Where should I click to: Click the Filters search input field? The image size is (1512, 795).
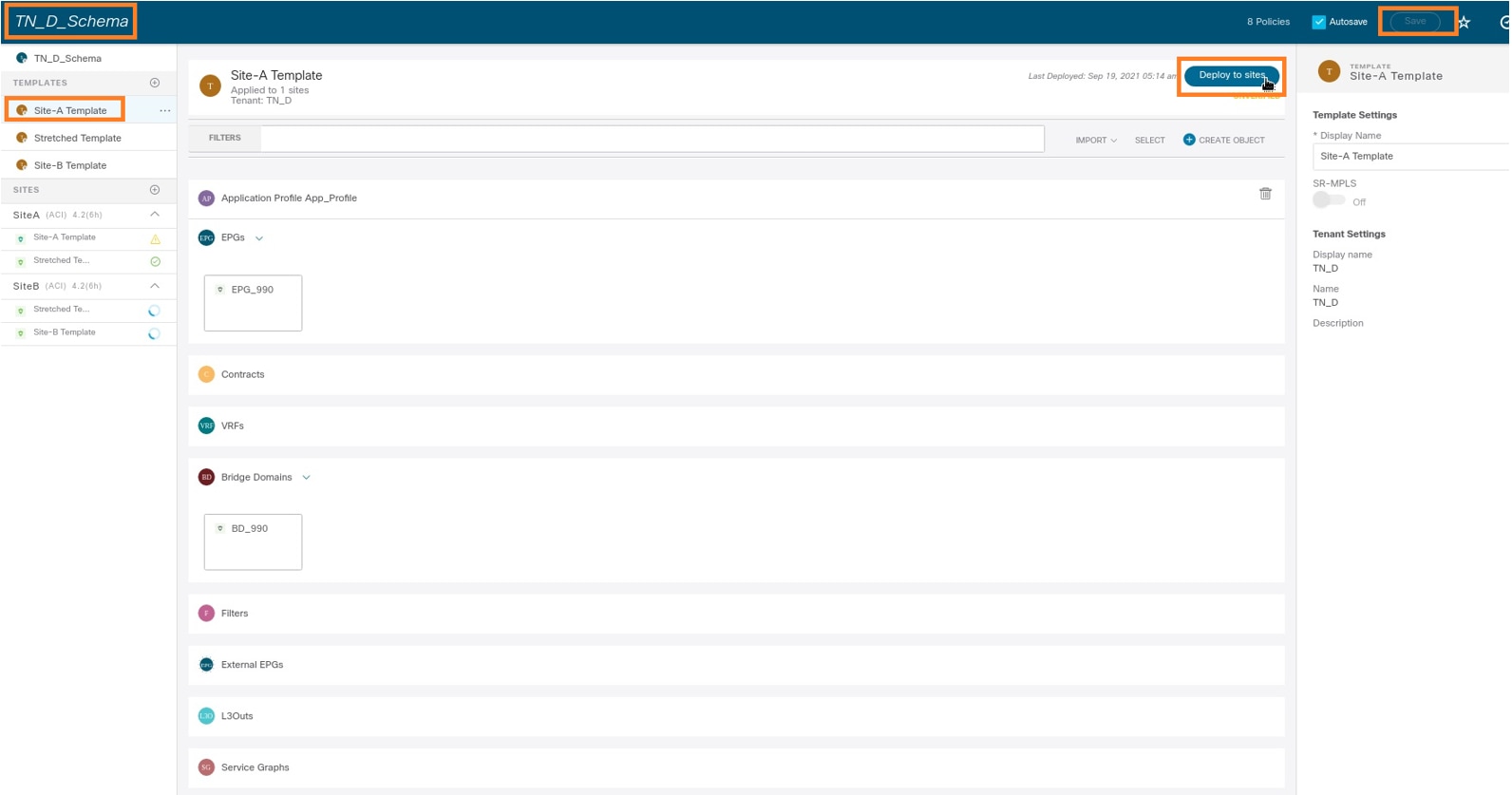coord(652,139)
